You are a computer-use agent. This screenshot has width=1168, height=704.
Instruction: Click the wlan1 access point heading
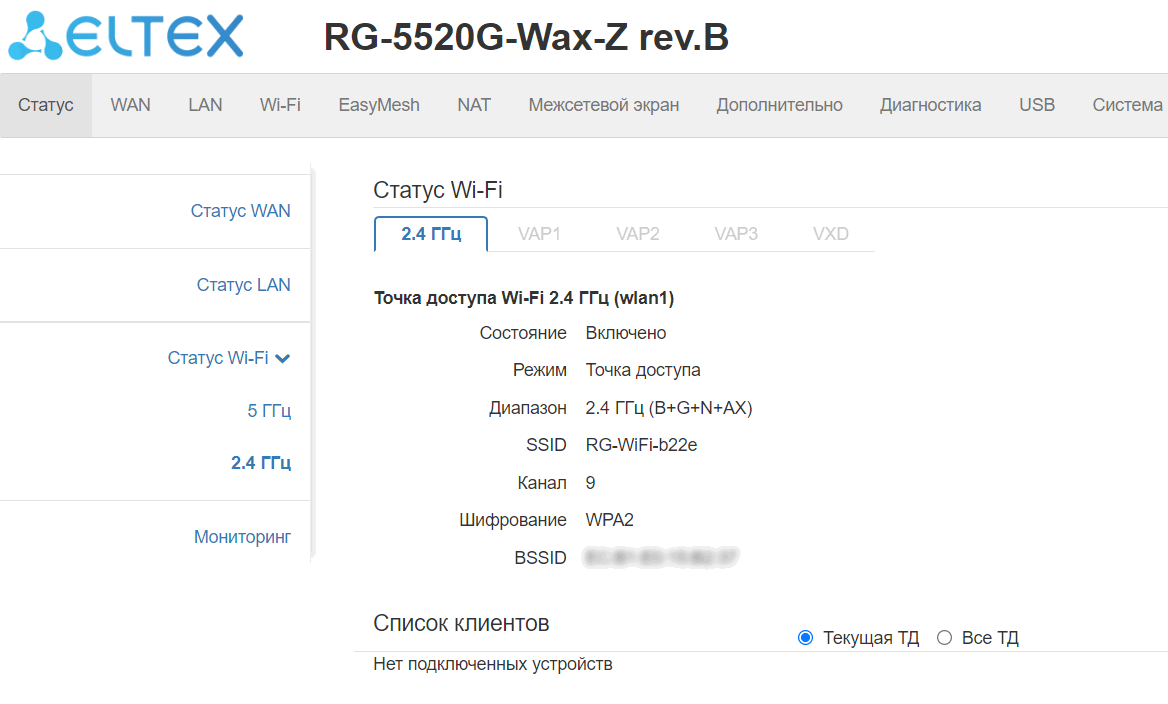point(524,298)
